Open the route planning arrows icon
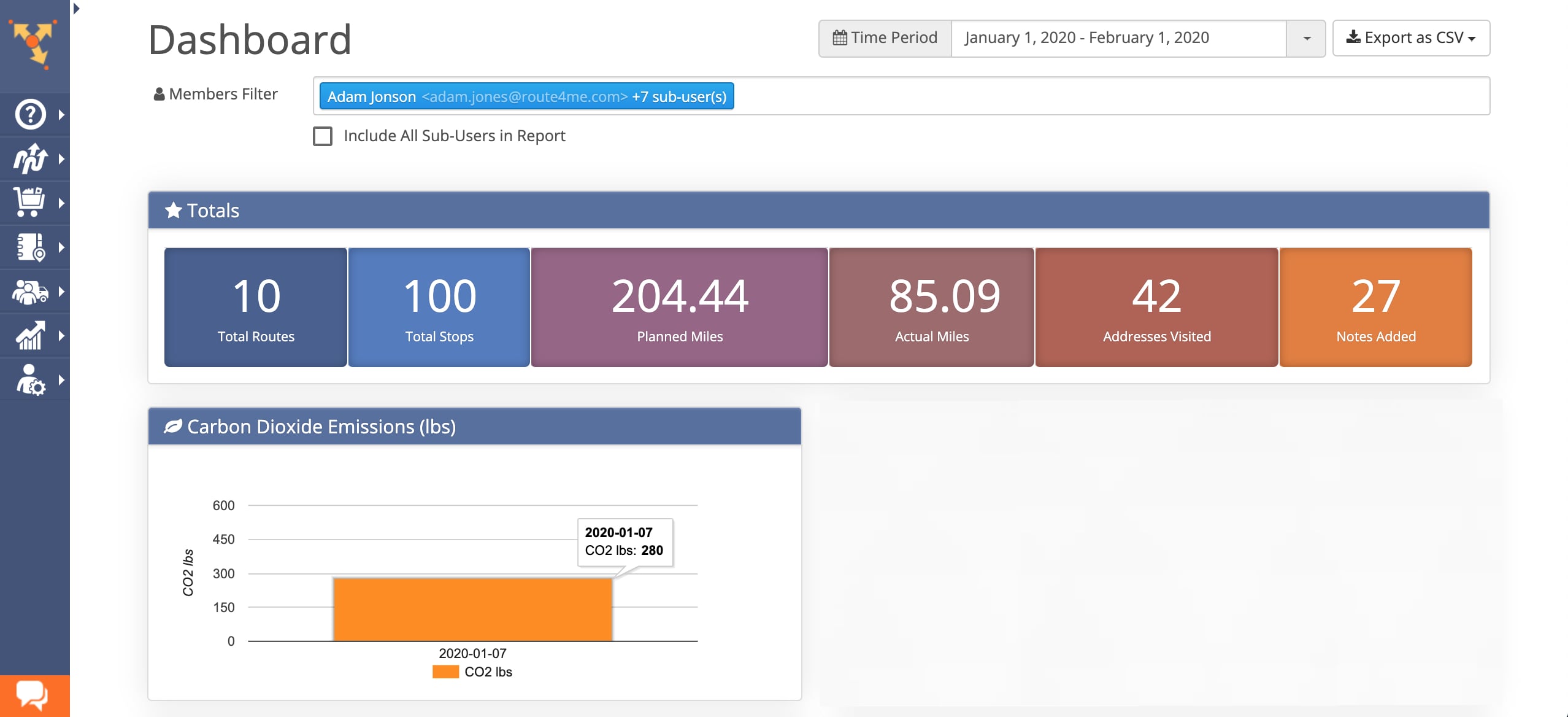The width and height of the screenshot is (1568, 717). 30,158
